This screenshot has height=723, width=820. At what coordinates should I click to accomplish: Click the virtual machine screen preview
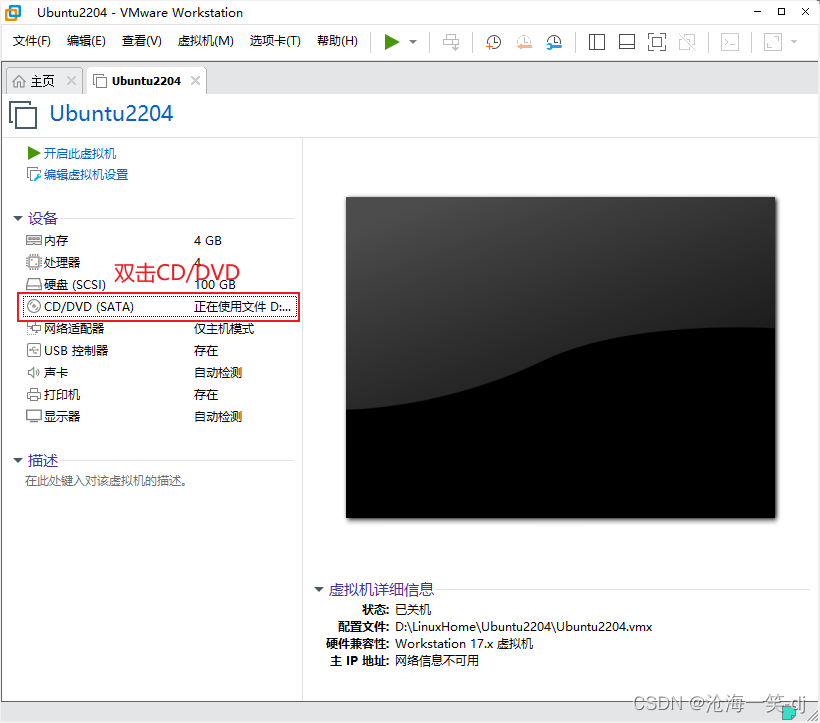pyautogui.click(x=560, y=358)
